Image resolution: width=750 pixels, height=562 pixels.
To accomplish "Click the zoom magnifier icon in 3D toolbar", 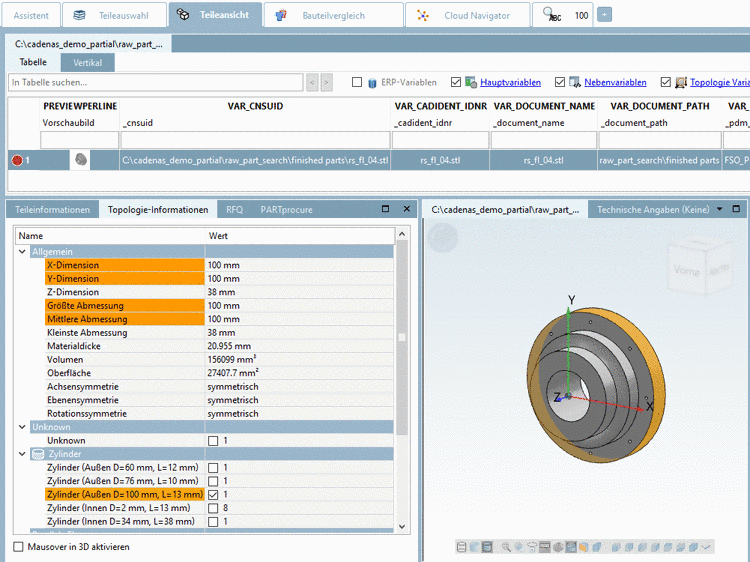I will coord(507,547).
